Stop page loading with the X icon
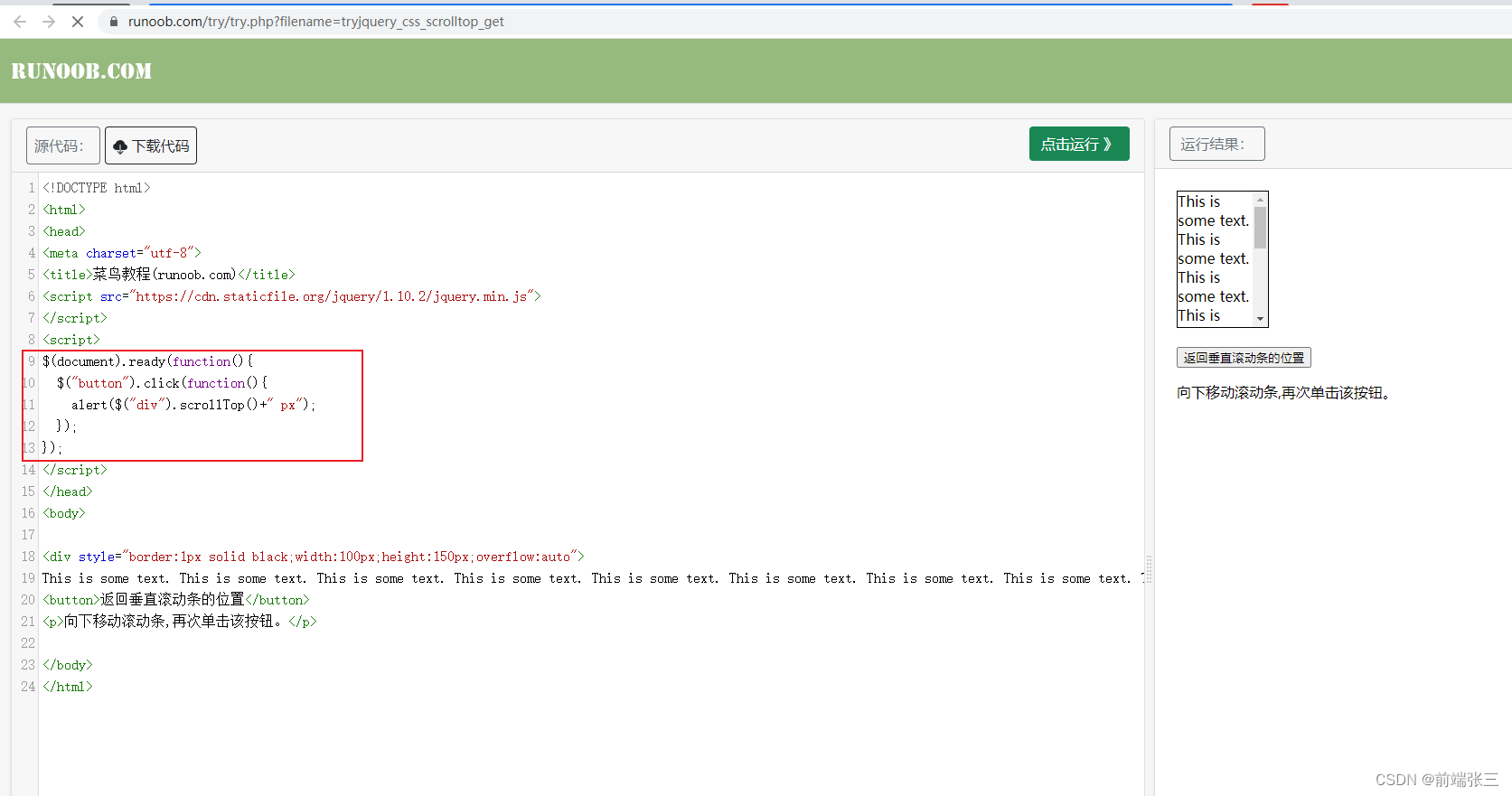 point(78,22)
